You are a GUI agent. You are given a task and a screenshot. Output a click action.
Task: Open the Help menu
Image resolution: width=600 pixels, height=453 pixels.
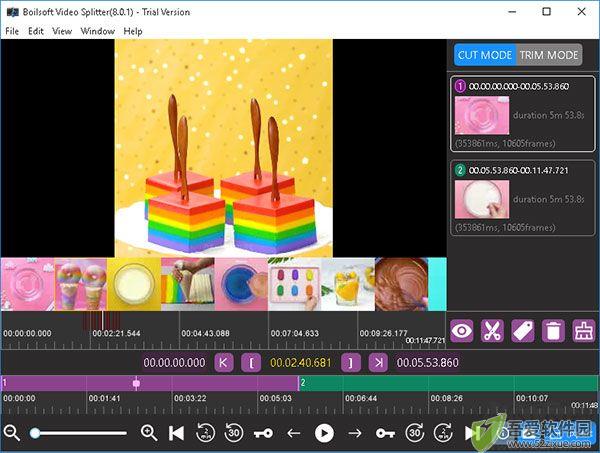(133, 31)
